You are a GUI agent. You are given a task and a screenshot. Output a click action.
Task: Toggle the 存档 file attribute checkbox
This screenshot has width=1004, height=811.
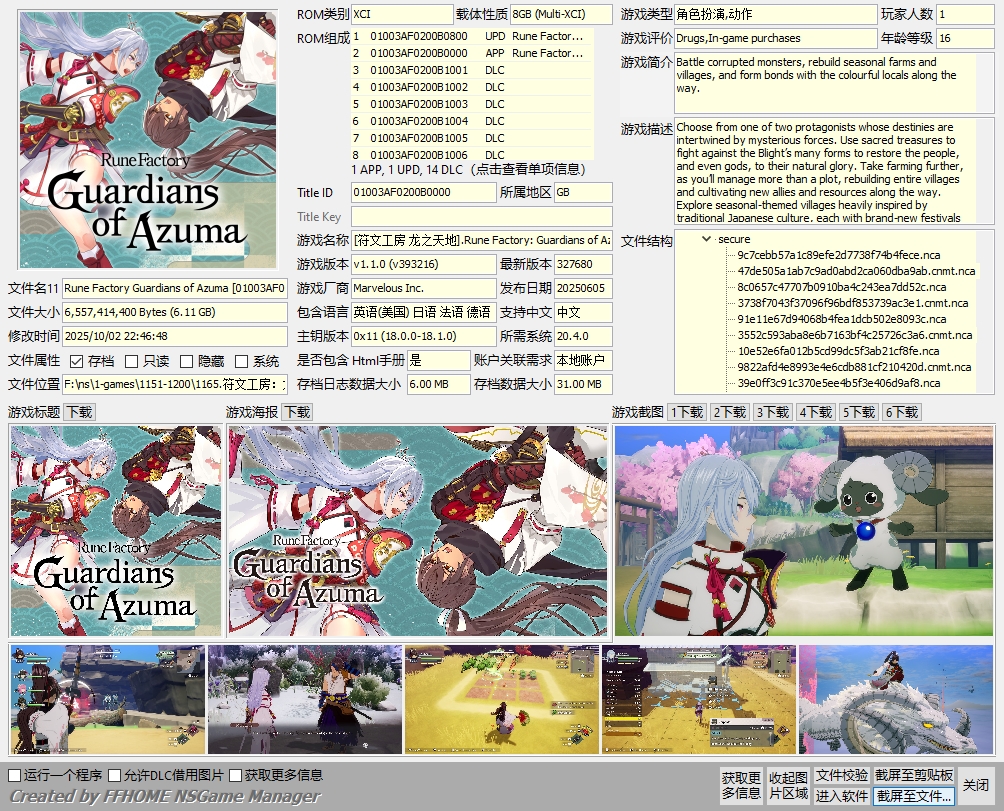[x=77, y=361]
